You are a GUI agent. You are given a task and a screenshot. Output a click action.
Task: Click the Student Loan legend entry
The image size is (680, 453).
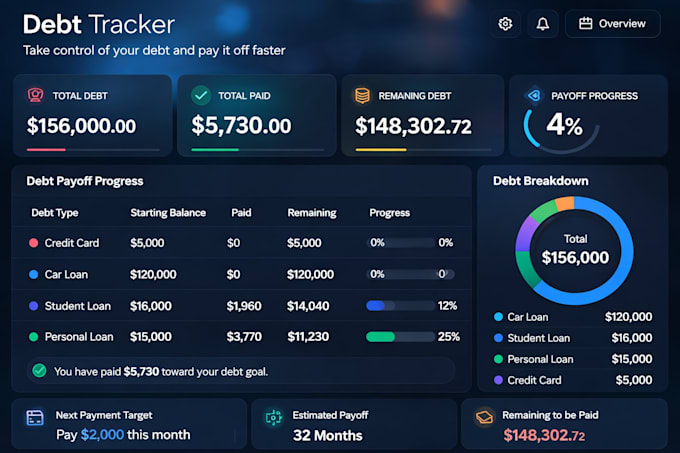[573, 338]
